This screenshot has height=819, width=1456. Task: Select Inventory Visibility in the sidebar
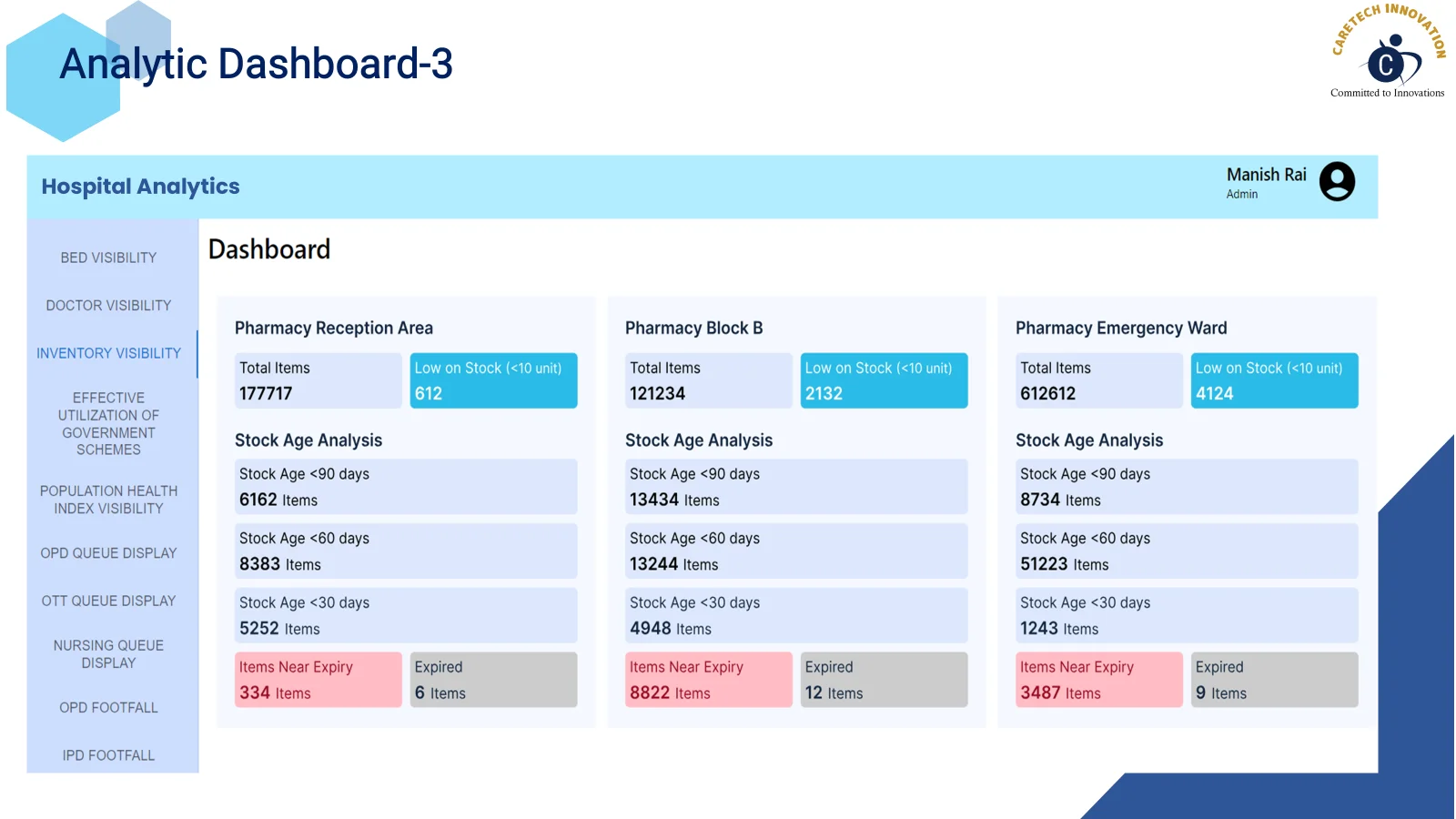(x=108, y=353)
